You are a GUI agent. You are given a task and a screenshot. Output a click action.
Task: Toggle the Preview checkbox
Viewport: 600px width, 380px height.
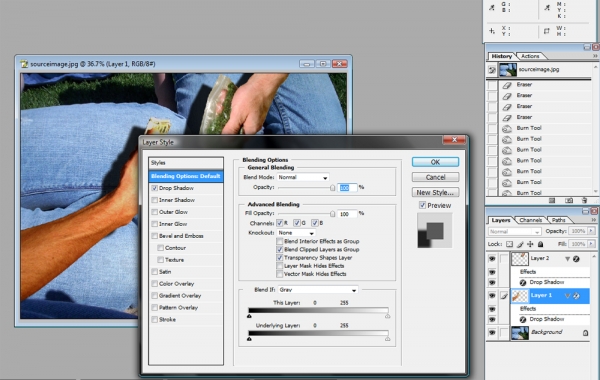[x=422, y=205]
